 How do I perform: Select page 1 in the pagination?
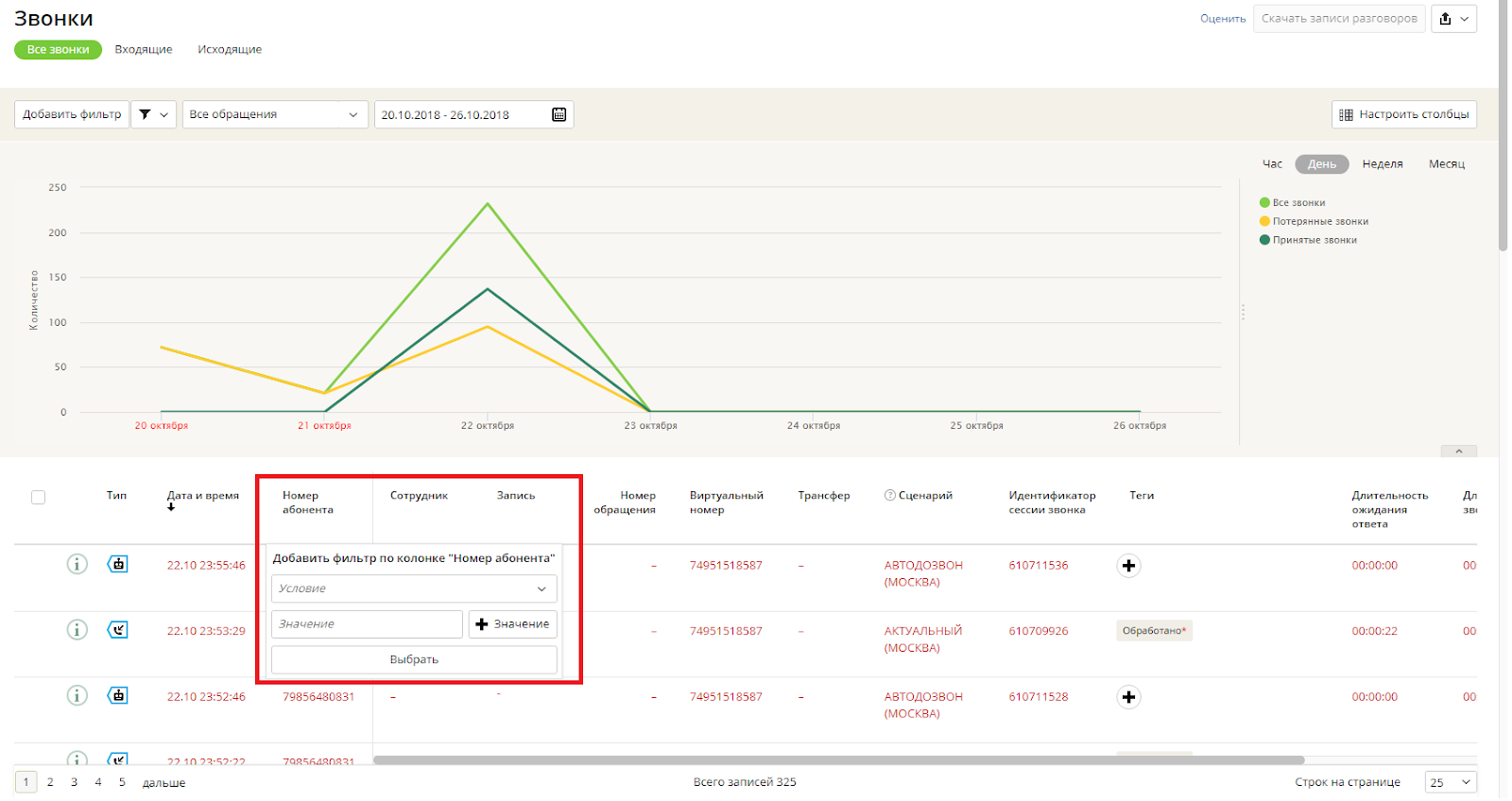26,782
